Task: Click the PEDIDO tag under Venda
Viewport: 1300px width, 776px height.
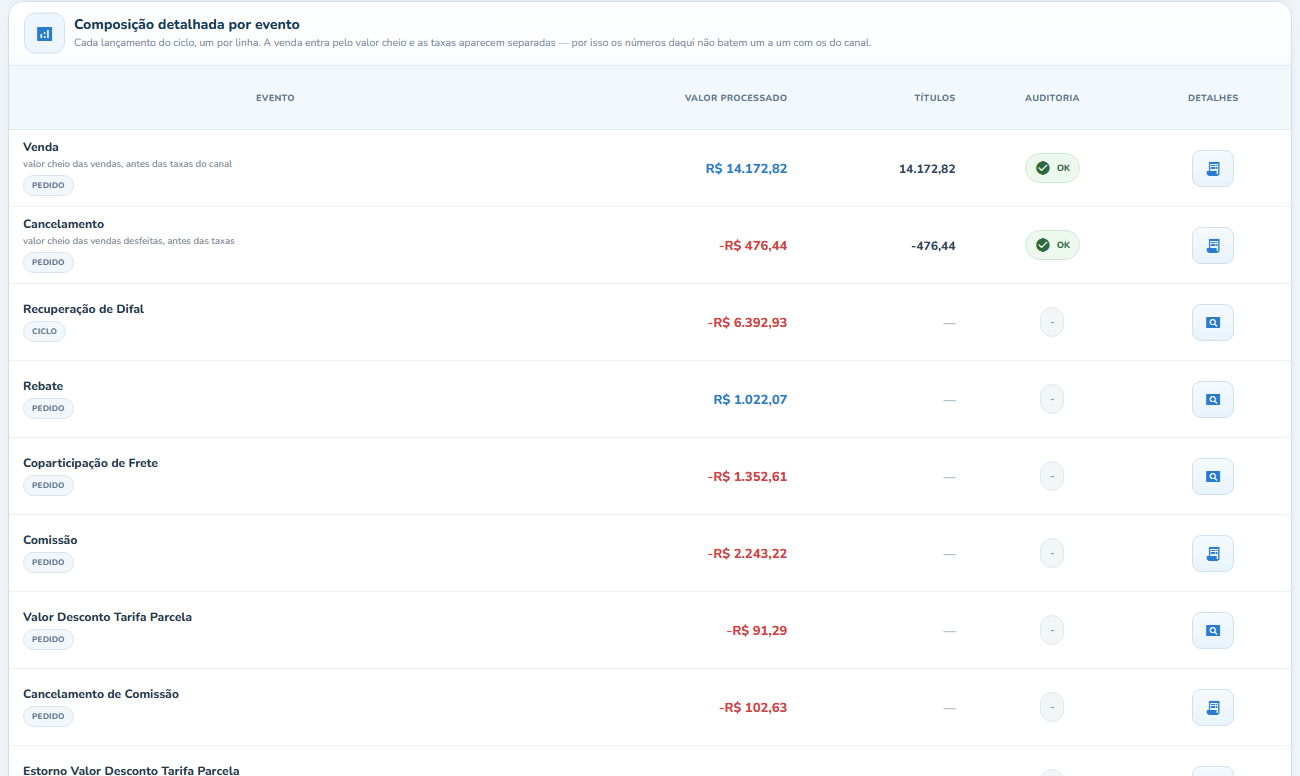Action: pos(48,185)
